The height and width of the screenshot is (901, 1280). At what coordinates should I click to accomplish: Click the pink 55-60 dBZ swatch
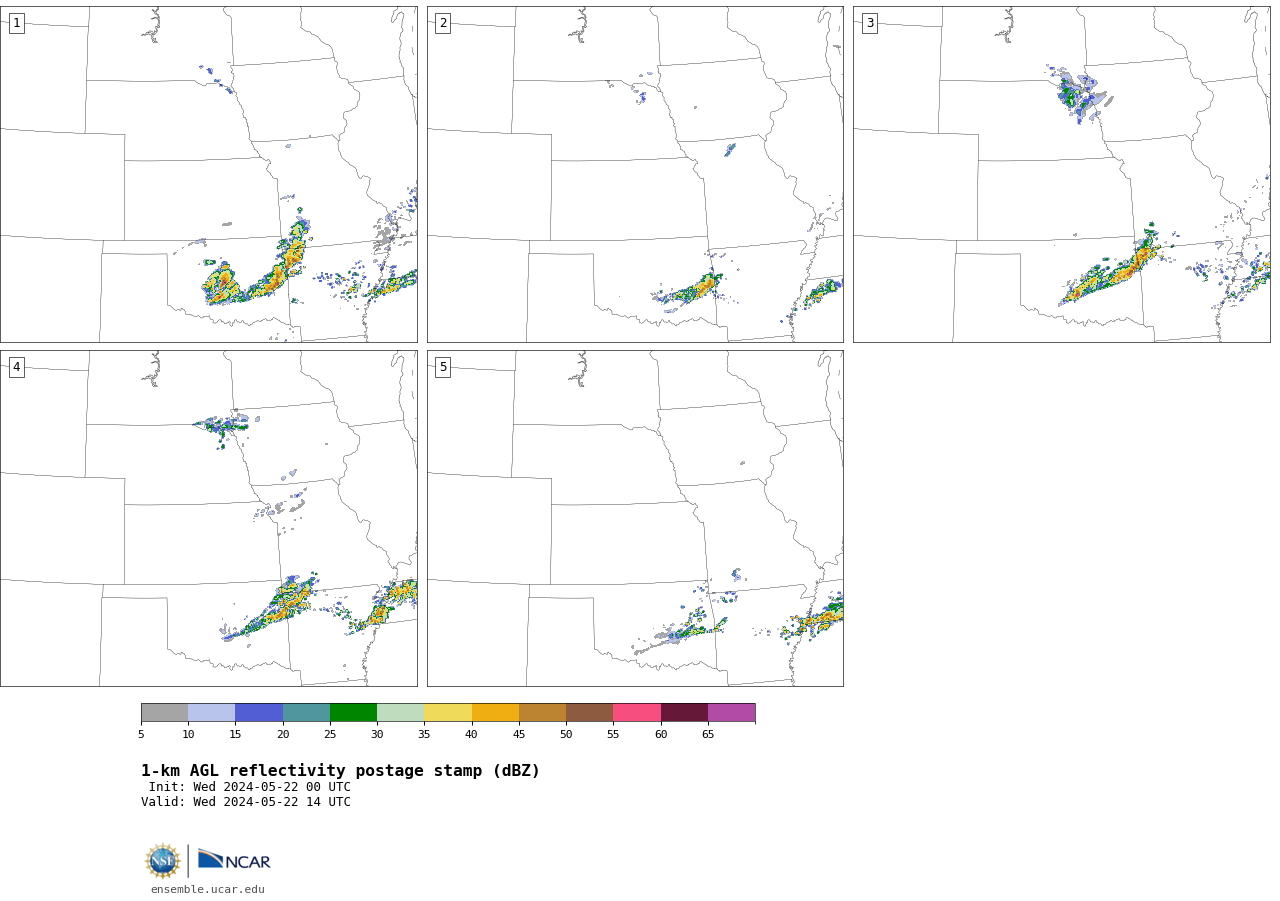637,712
